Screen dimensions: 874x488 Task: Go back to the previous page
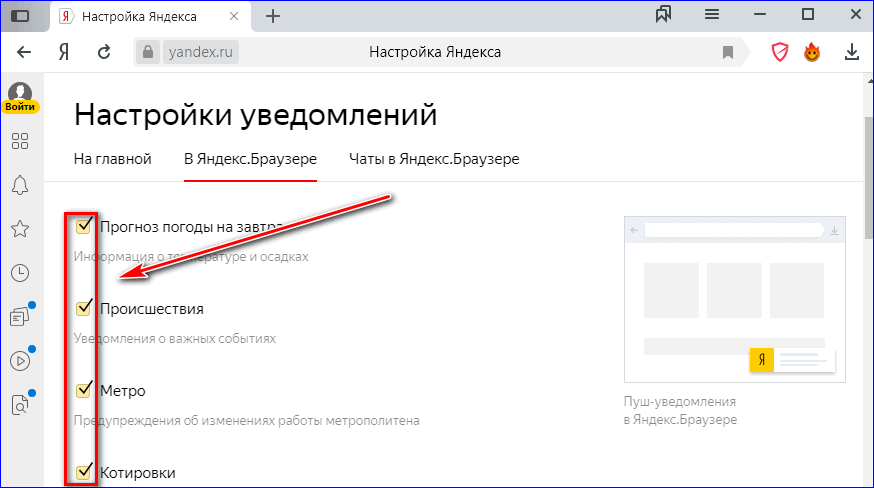[x=24, y=52]
